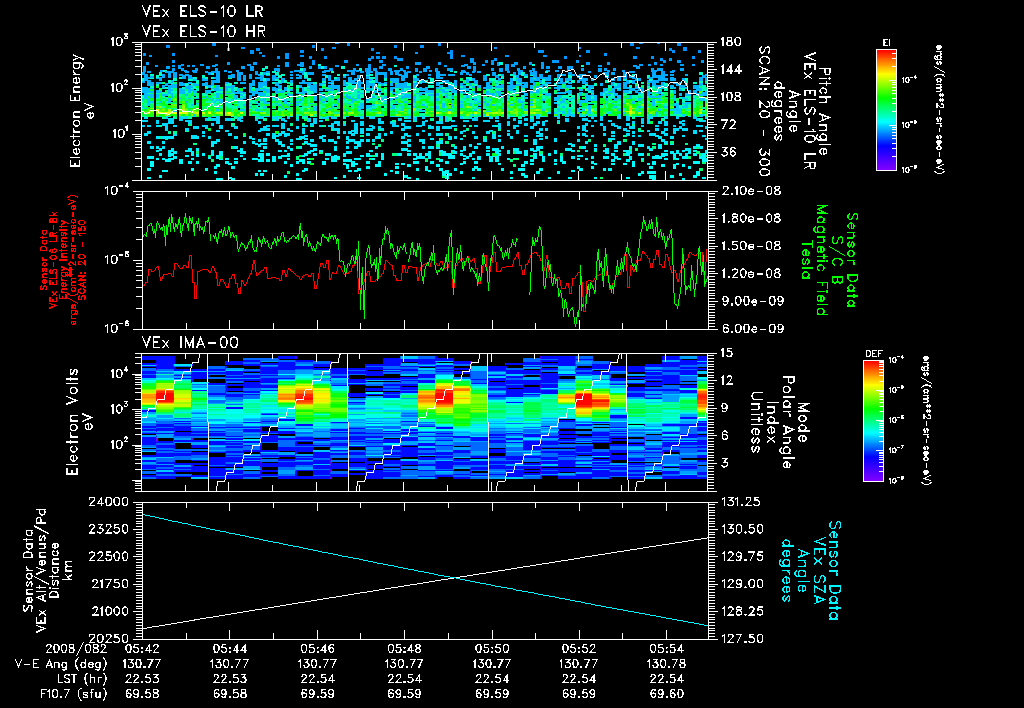
Task: Click the 131.25 SZA tick label
Action: (740, 502)
